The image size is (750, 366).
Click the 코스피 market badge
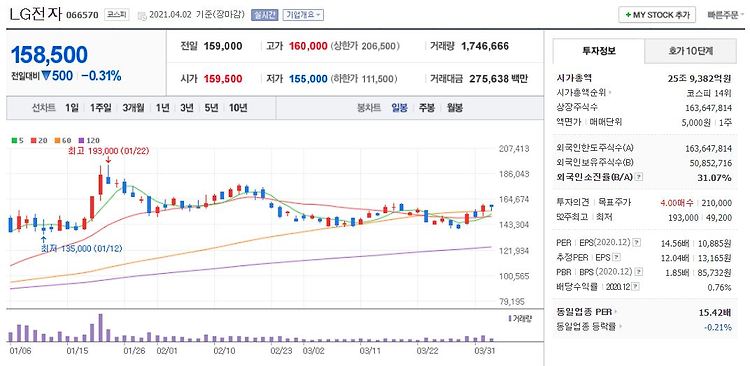click(x=117, y=15)
